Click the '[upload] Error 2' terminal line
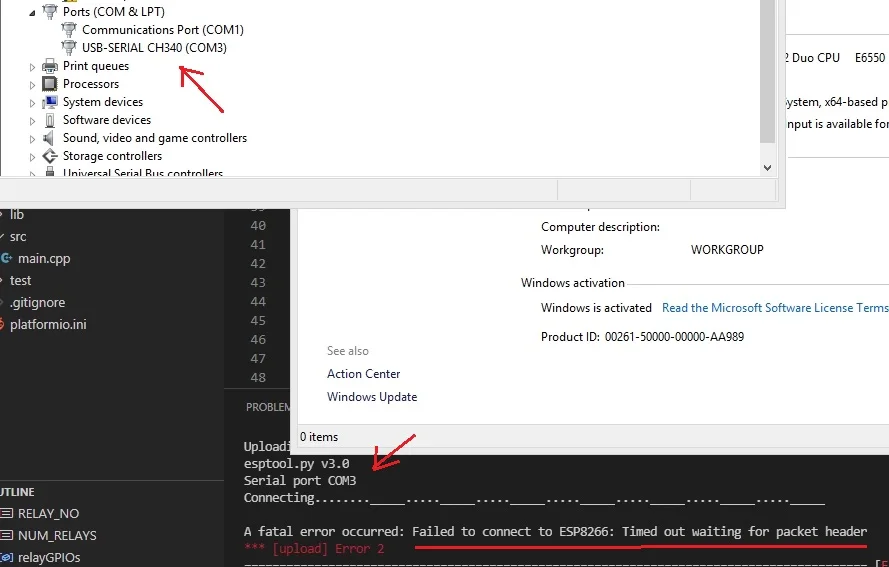Image resolution: width=889 pixels, height=567 pixels. (314, 549)
